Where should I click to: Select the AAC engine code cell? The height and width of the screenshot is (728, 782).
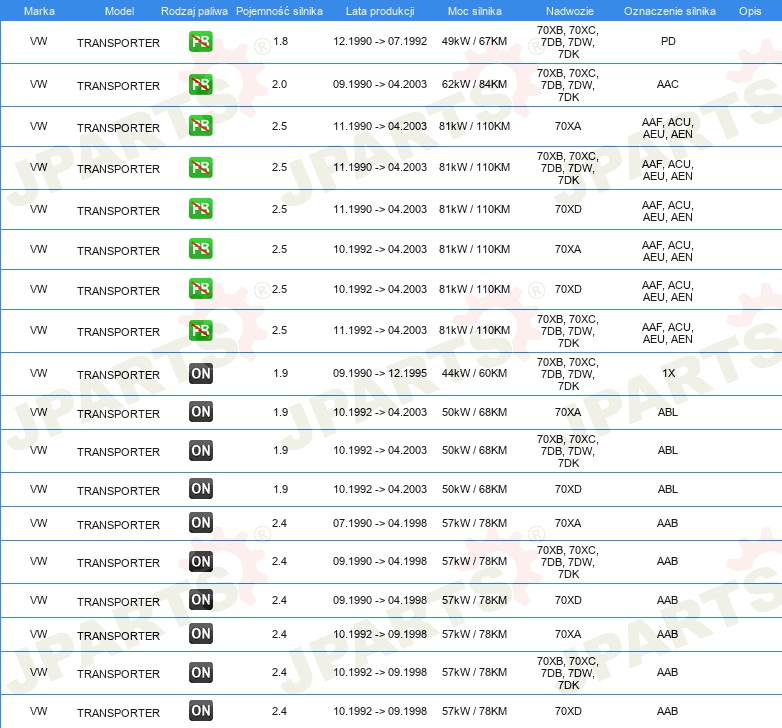pos(668,84)
